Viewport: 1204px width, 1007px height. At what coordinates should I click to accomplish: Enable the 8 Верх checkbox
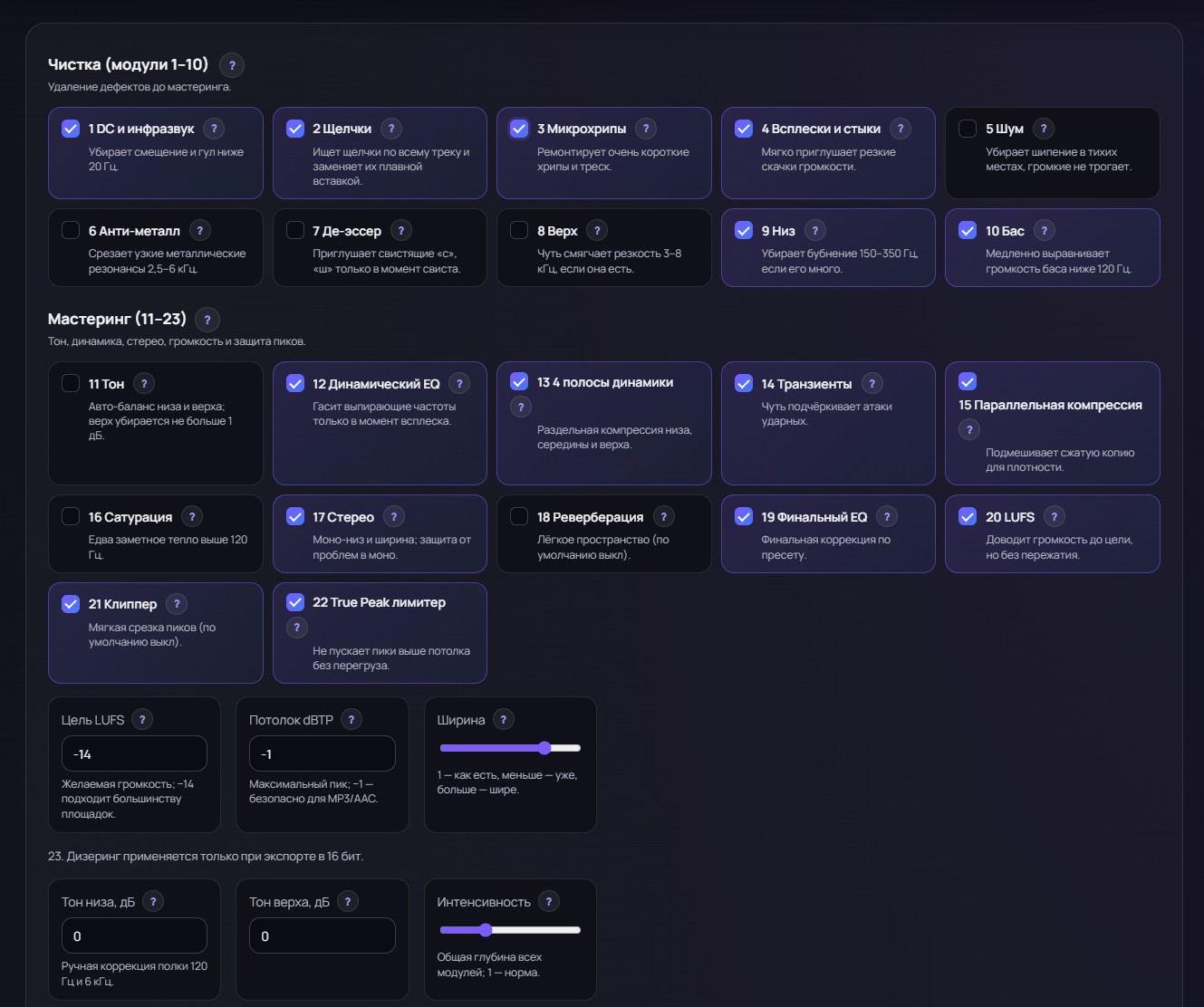(519, 230)
